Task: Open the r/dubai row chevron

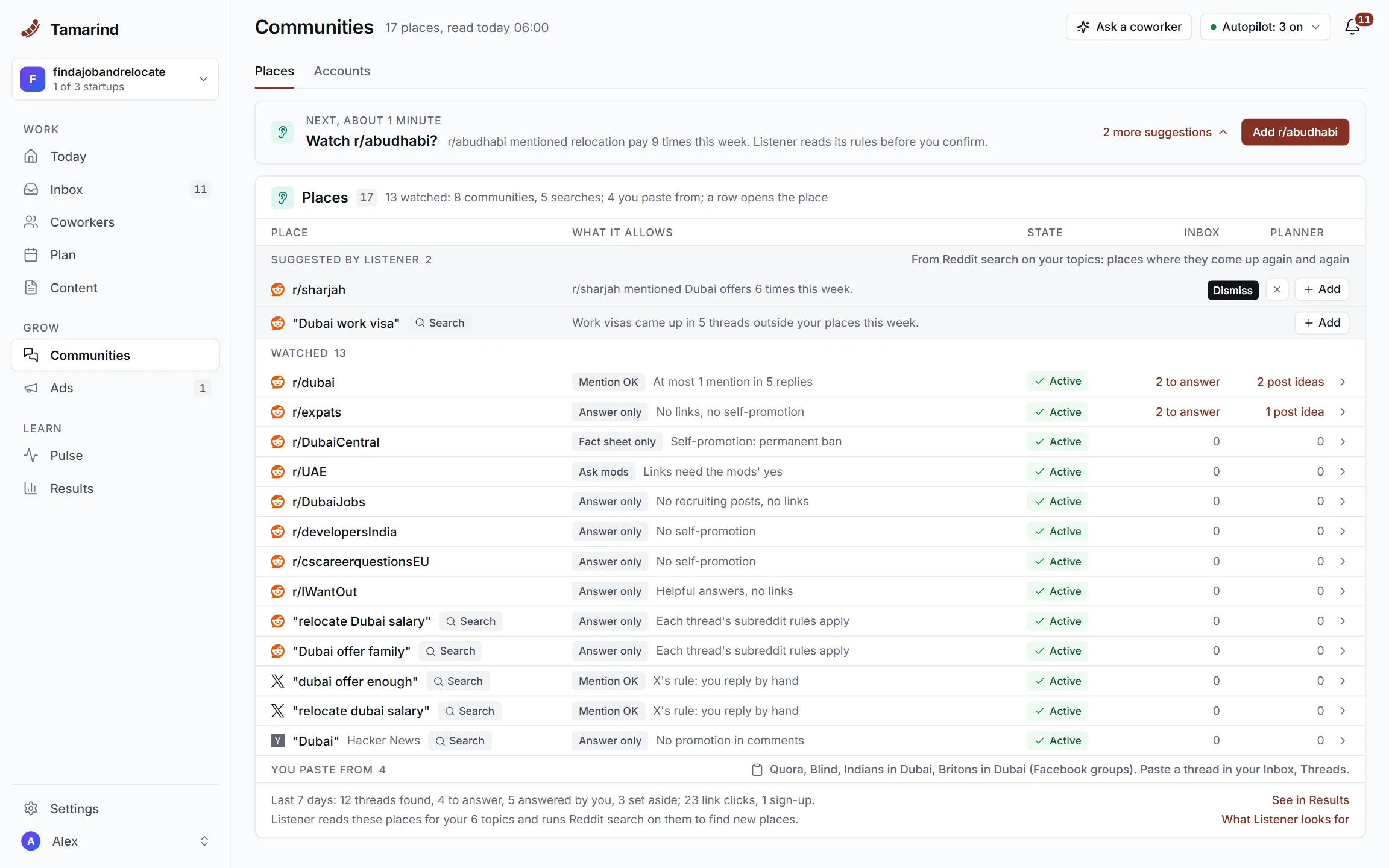Action: [1343, 382]
